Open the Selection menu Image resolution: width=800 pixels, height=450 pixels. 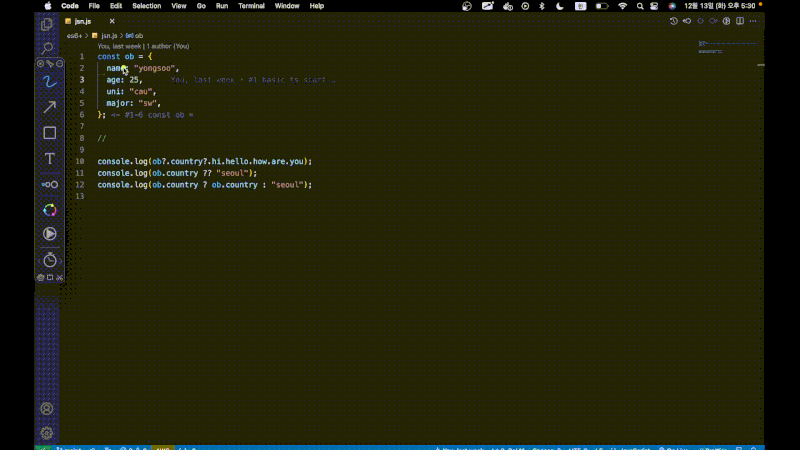click(x=146, y=6)
